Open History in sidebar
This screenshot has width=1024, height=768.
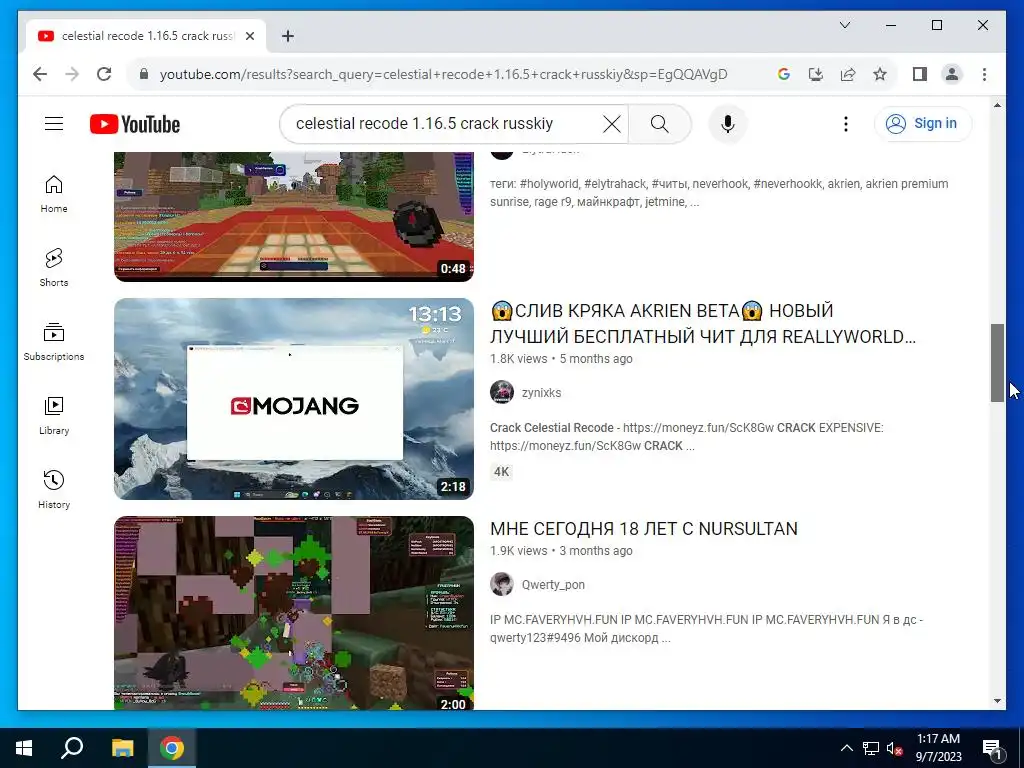54,489
